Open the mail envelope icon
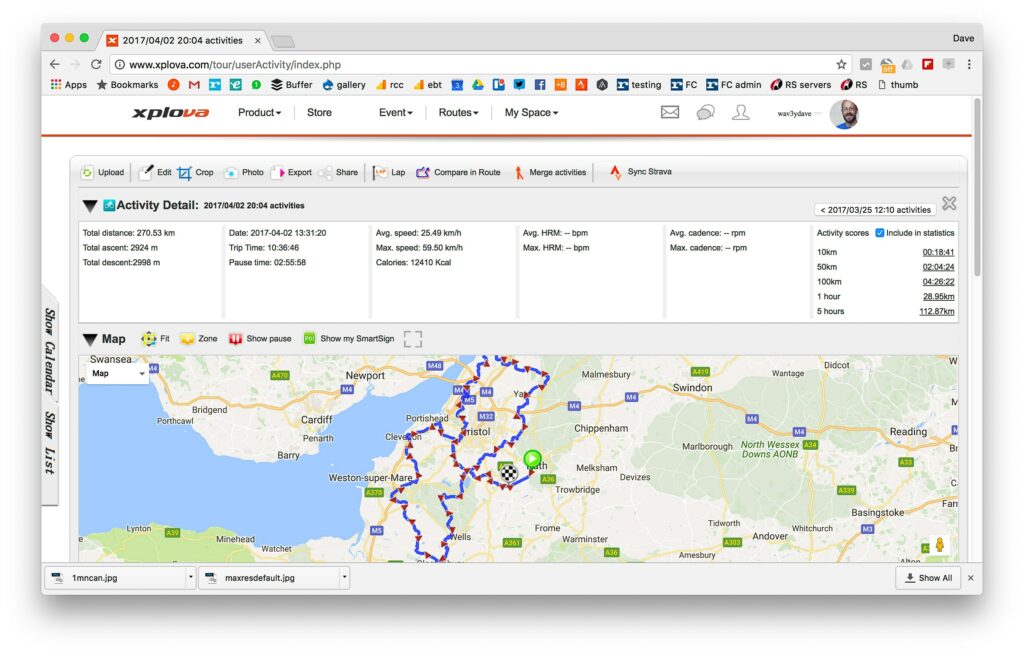 pyautogui.click(x=669, y=112)
